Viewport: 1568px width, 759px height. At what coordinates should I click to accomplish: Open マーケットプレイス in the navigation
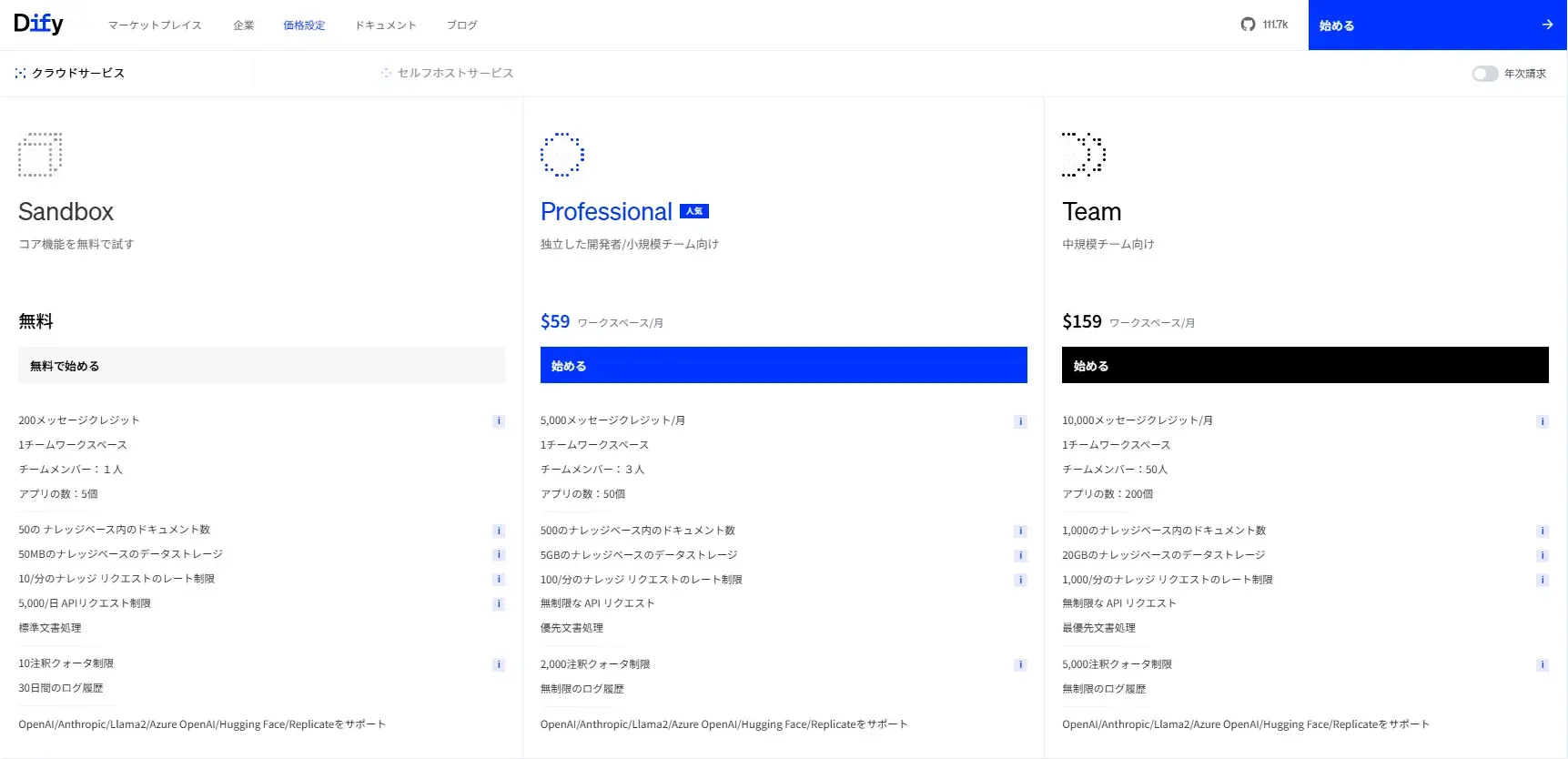[155, 25]
